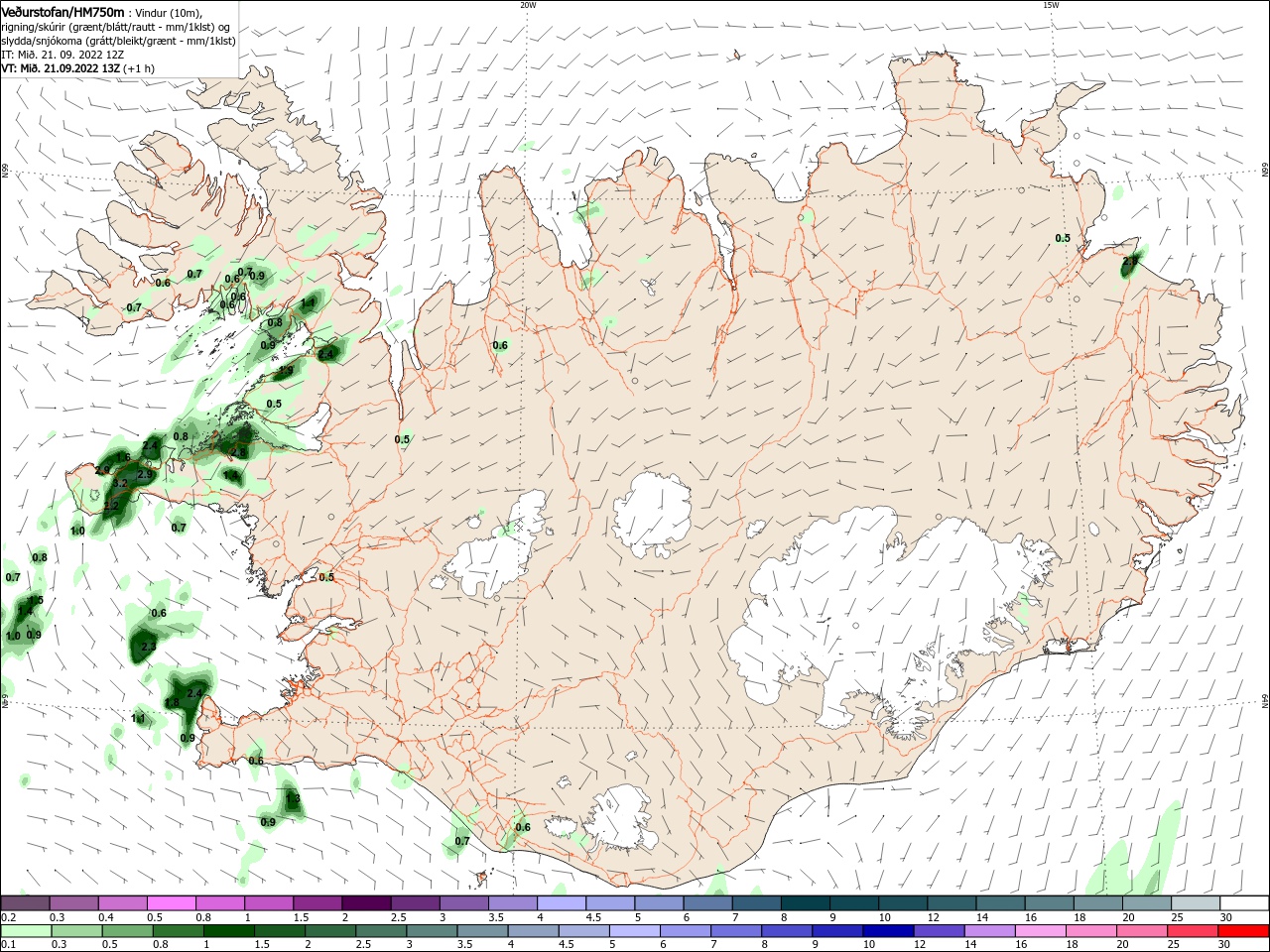
Task: Click the 20W longitude label at top
Action: pyautogui.click(x=529, y=5)
